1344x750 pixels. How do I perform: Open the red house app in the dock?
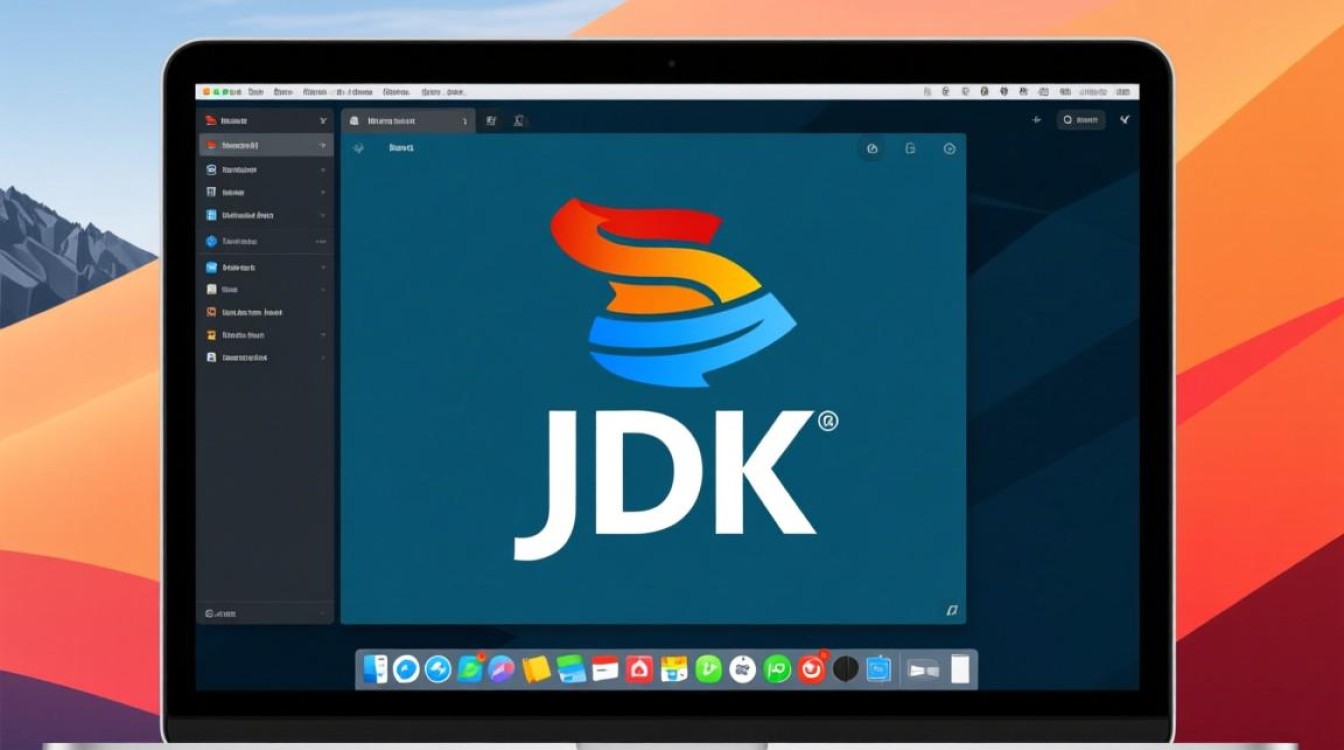[x=639, y=669]
